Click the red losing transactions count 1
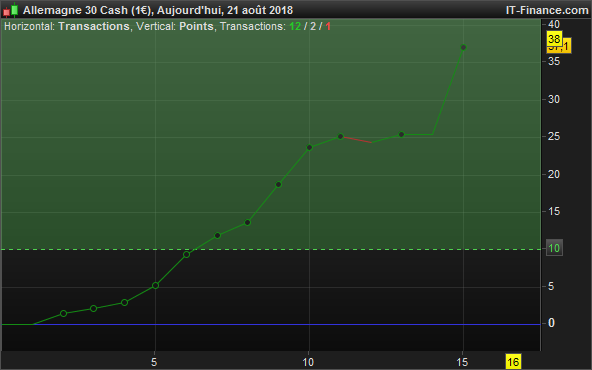592x370 pixels. pyautogui.click(x=328, y=26)
